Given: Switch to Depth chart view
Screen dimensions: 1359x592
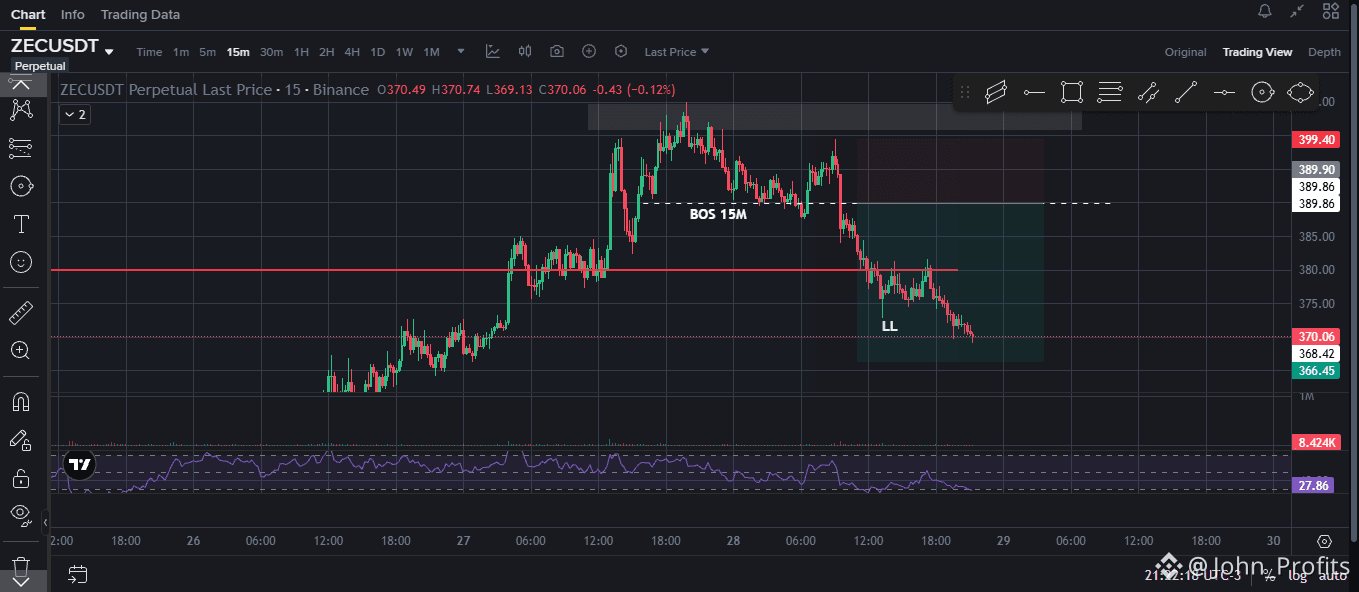Looking at the screenshot, I should click(x=1324, y=52).
